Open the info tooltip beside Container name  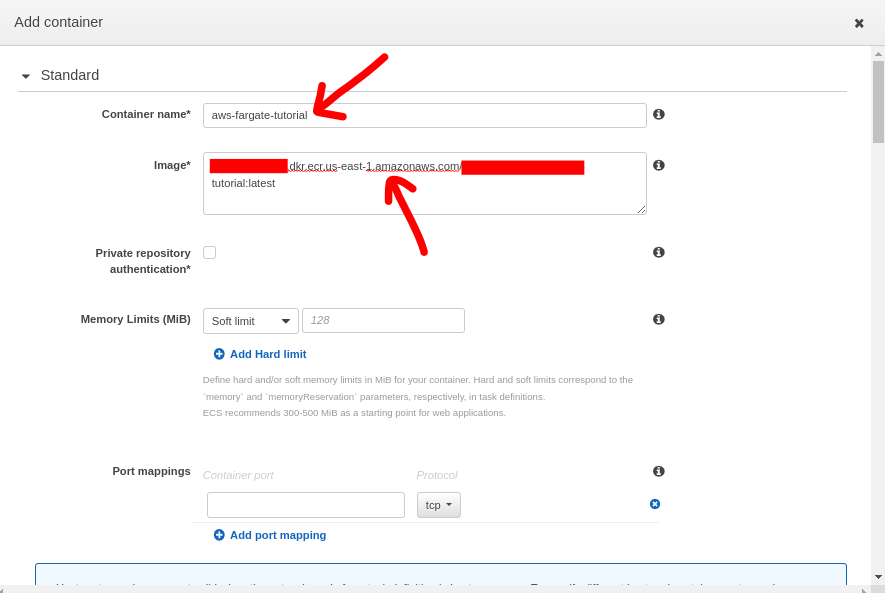click(658, 114)
